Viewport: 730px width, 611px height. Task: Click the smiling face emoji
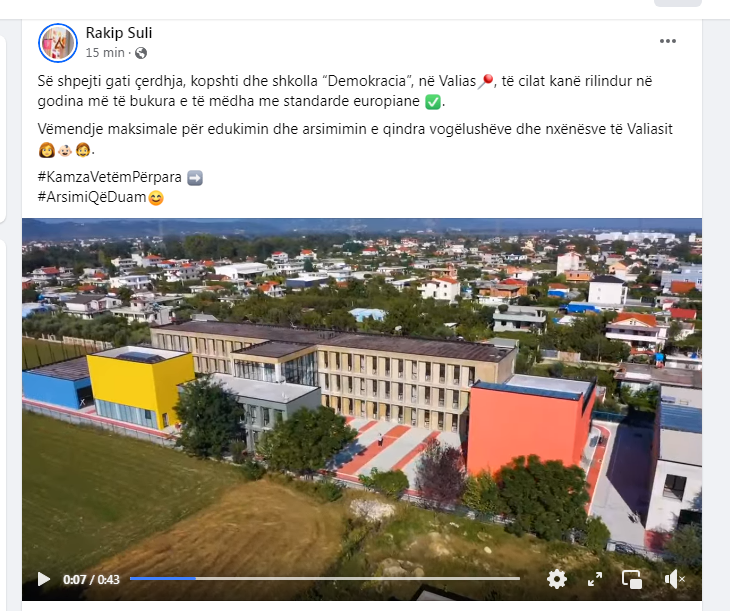[156, 198]
